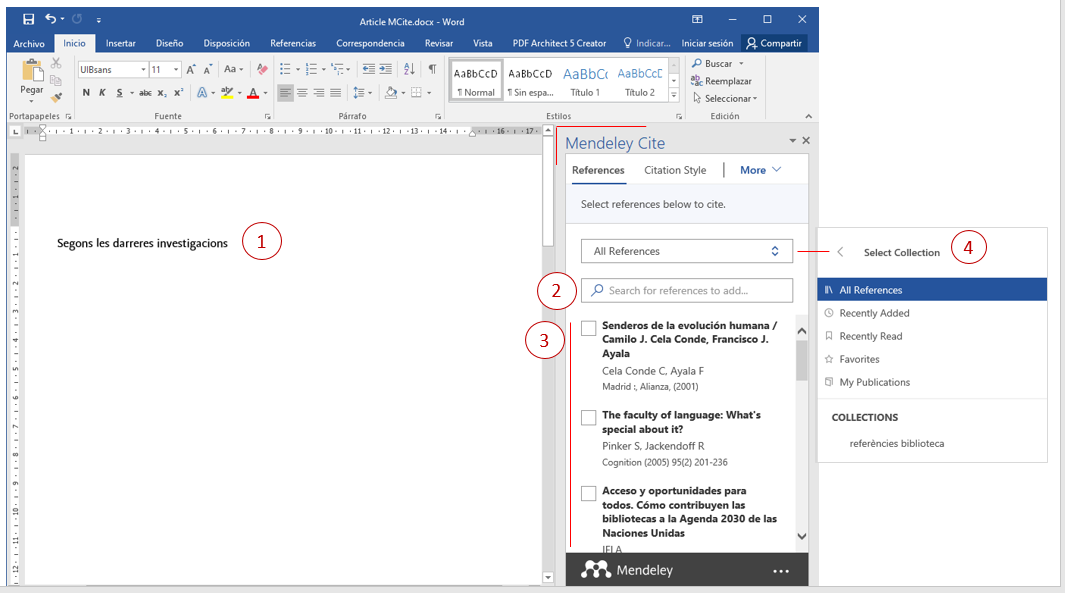The width and height of the screenshot is (1065, 593).
Task: Insert a numbered list
Action: (311, 69)
